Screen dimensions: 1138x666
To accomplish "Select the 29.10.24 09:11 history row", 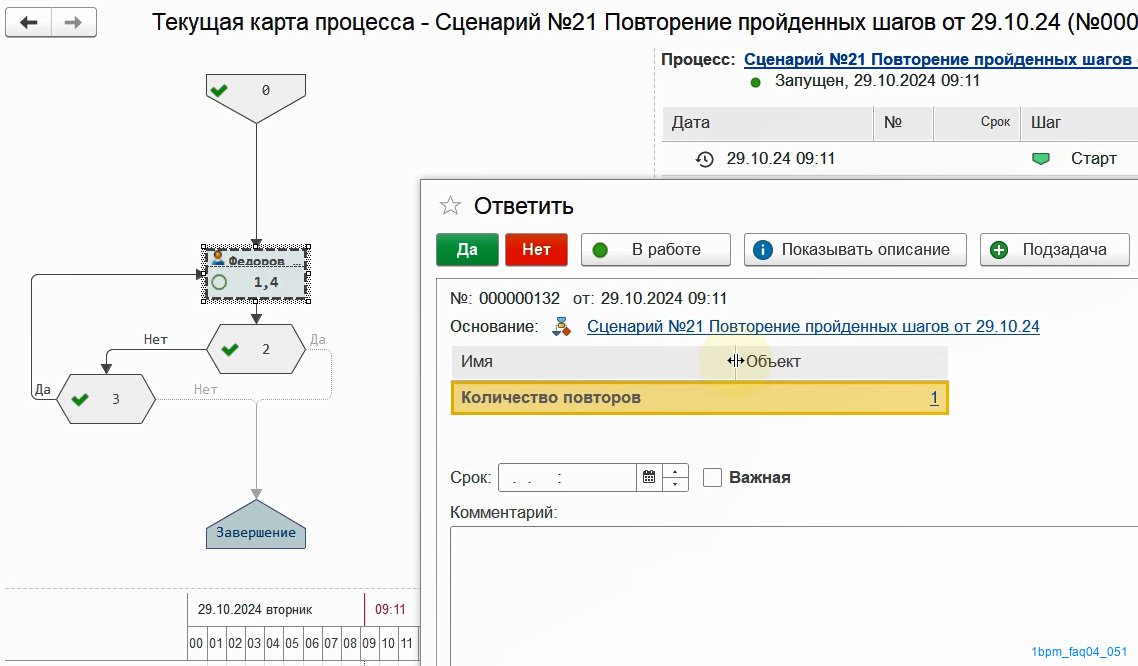I will pos(900,159).
